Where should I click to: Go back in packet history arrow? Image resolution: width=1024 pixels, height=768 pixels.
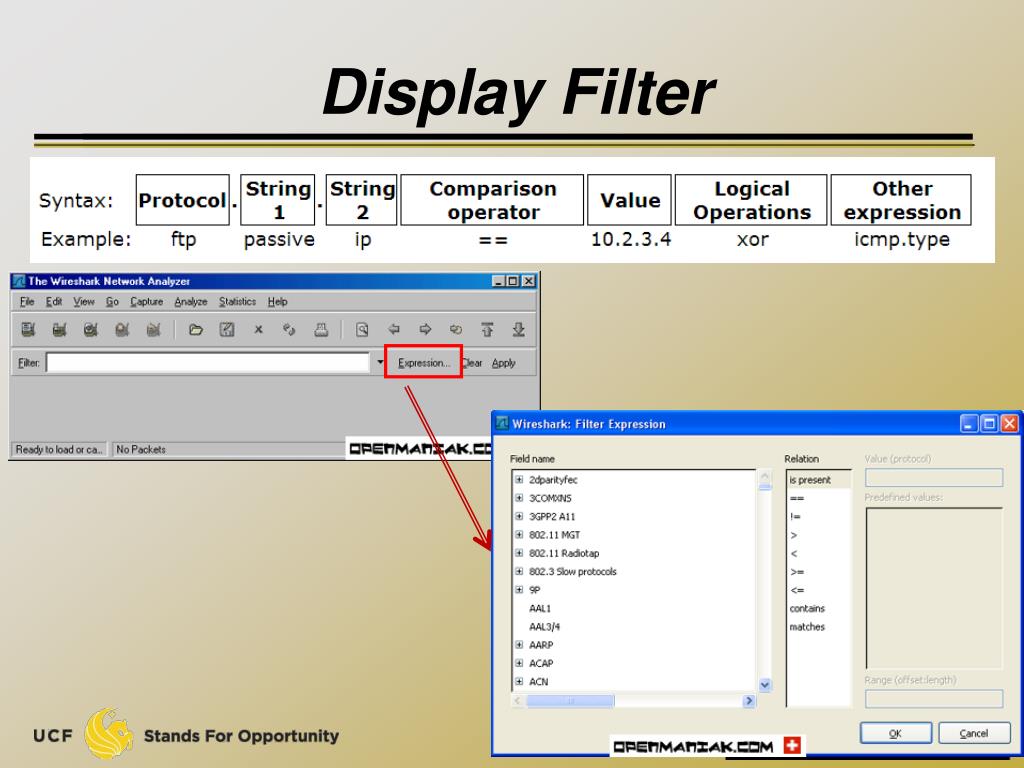pyautogui.click(x=394, y=330)
